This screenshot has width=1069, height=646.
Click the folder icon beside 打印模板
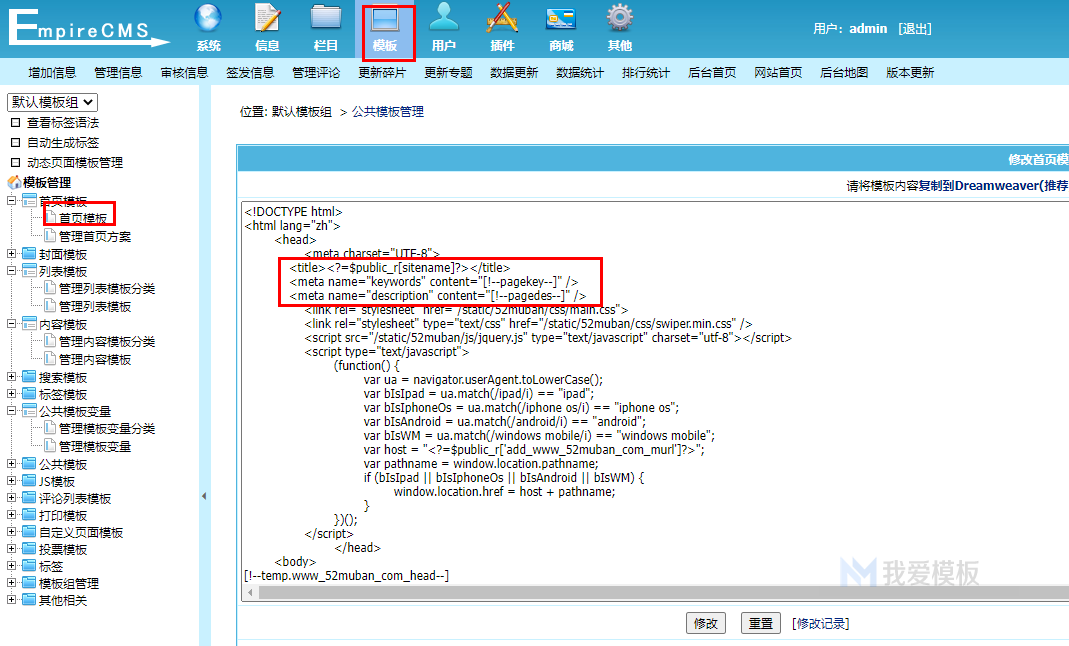(29, 515)
